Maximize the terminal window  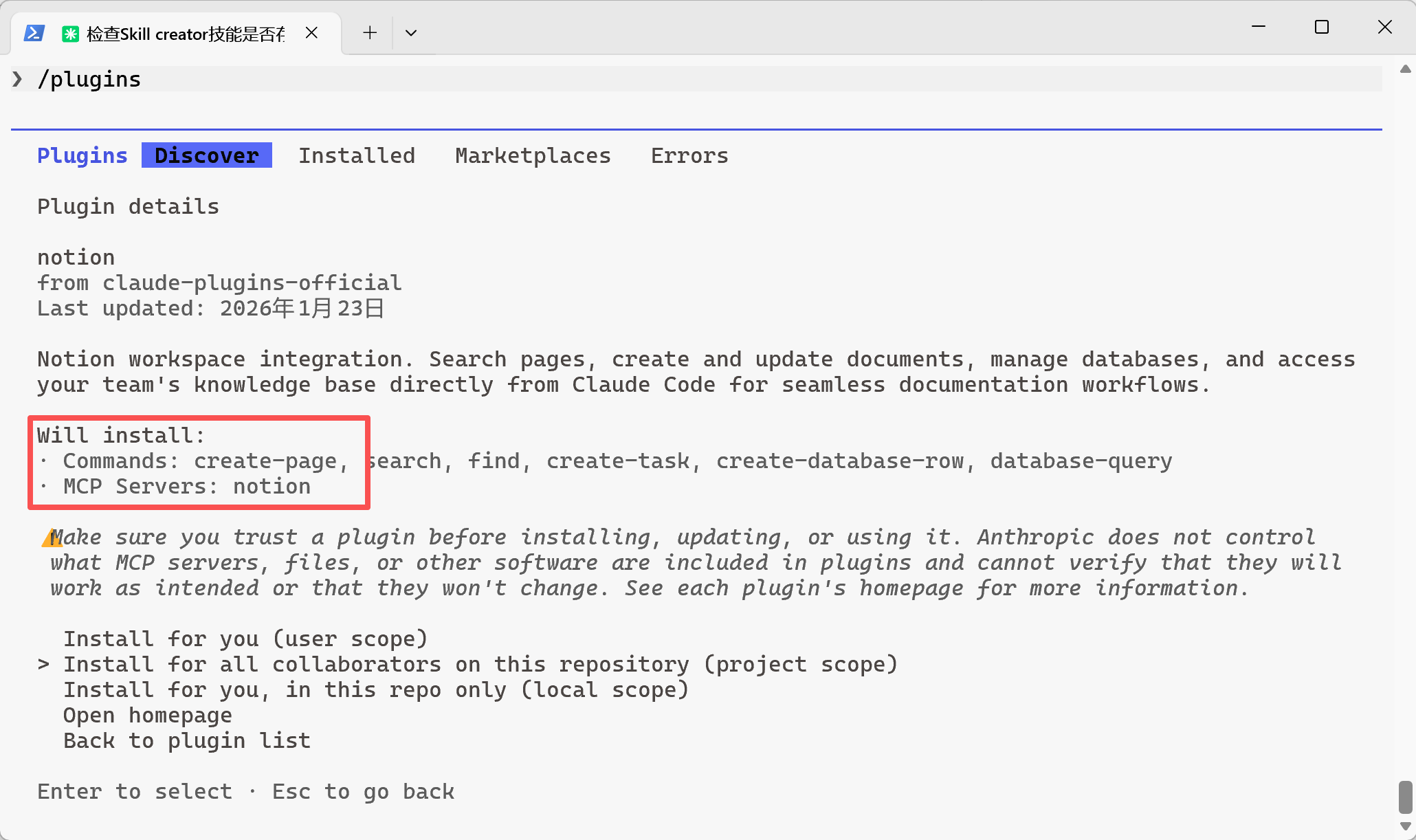click(x=1321, y=27)
